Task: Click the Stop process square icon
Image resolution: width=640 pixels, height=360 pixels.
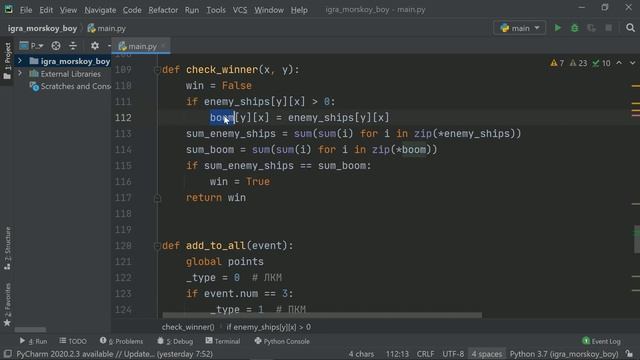Action: click(x=609, y=28)
